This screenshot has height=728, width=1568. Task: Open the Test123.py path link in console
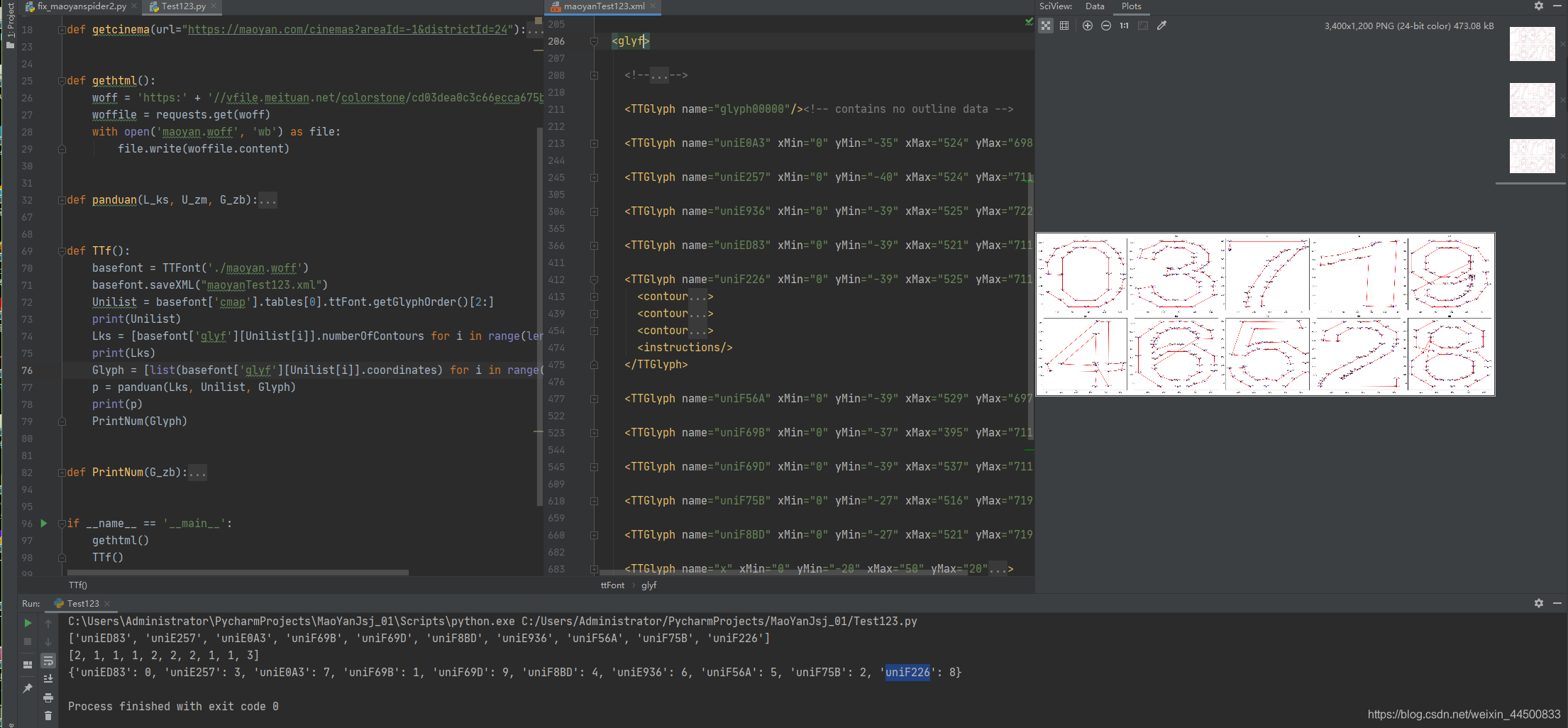coord(719,621)
